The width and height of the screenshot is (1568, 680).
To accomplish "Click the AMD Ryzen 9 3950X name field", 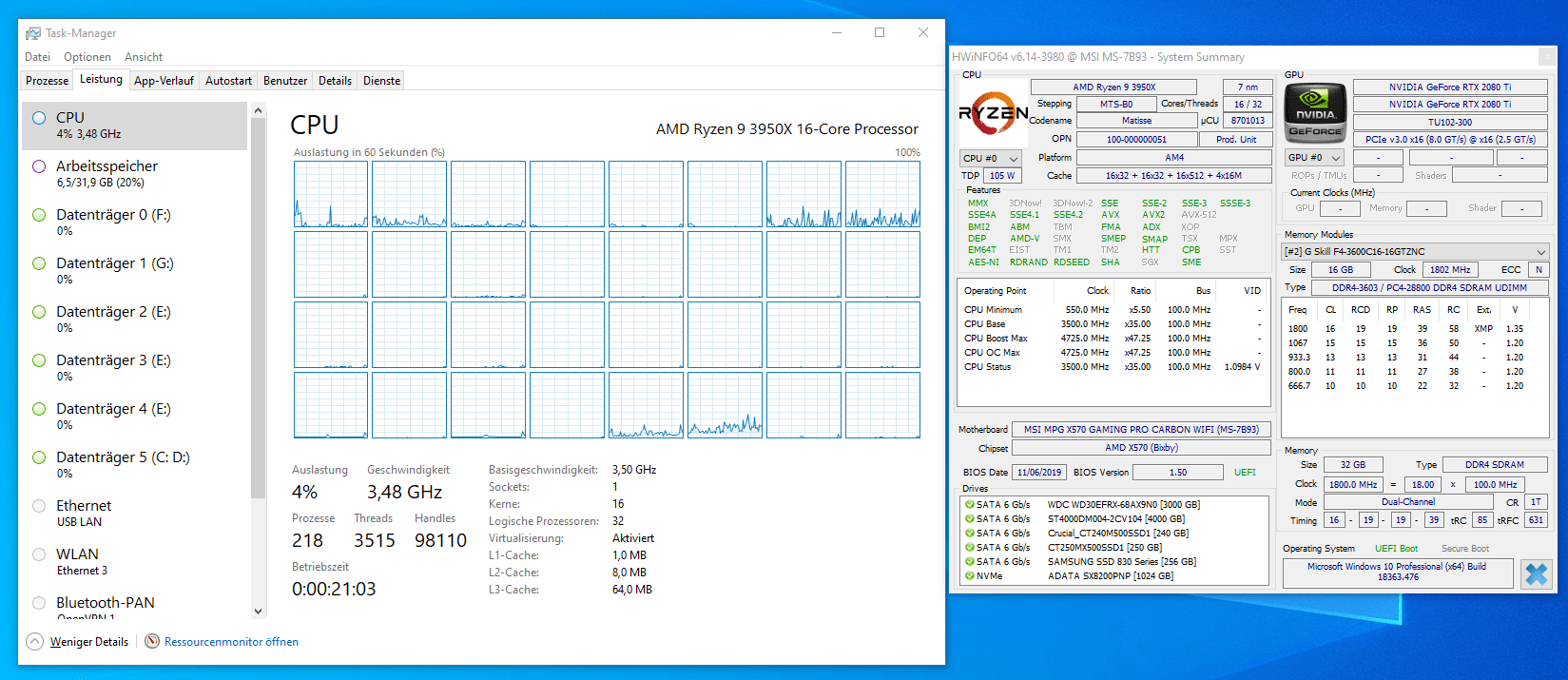I will [1113, 87].
